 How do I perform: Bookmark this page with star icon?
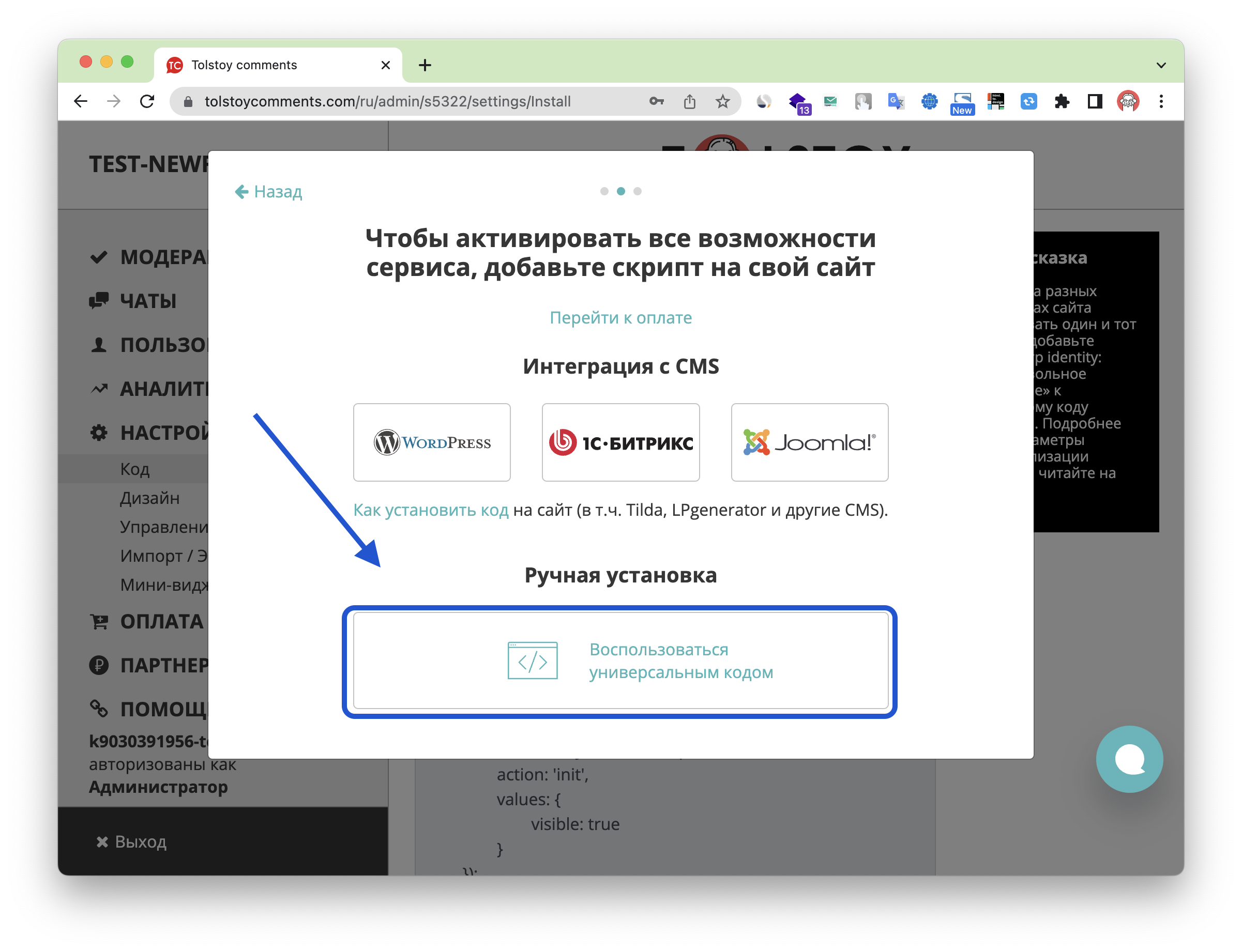pos(723,101)
